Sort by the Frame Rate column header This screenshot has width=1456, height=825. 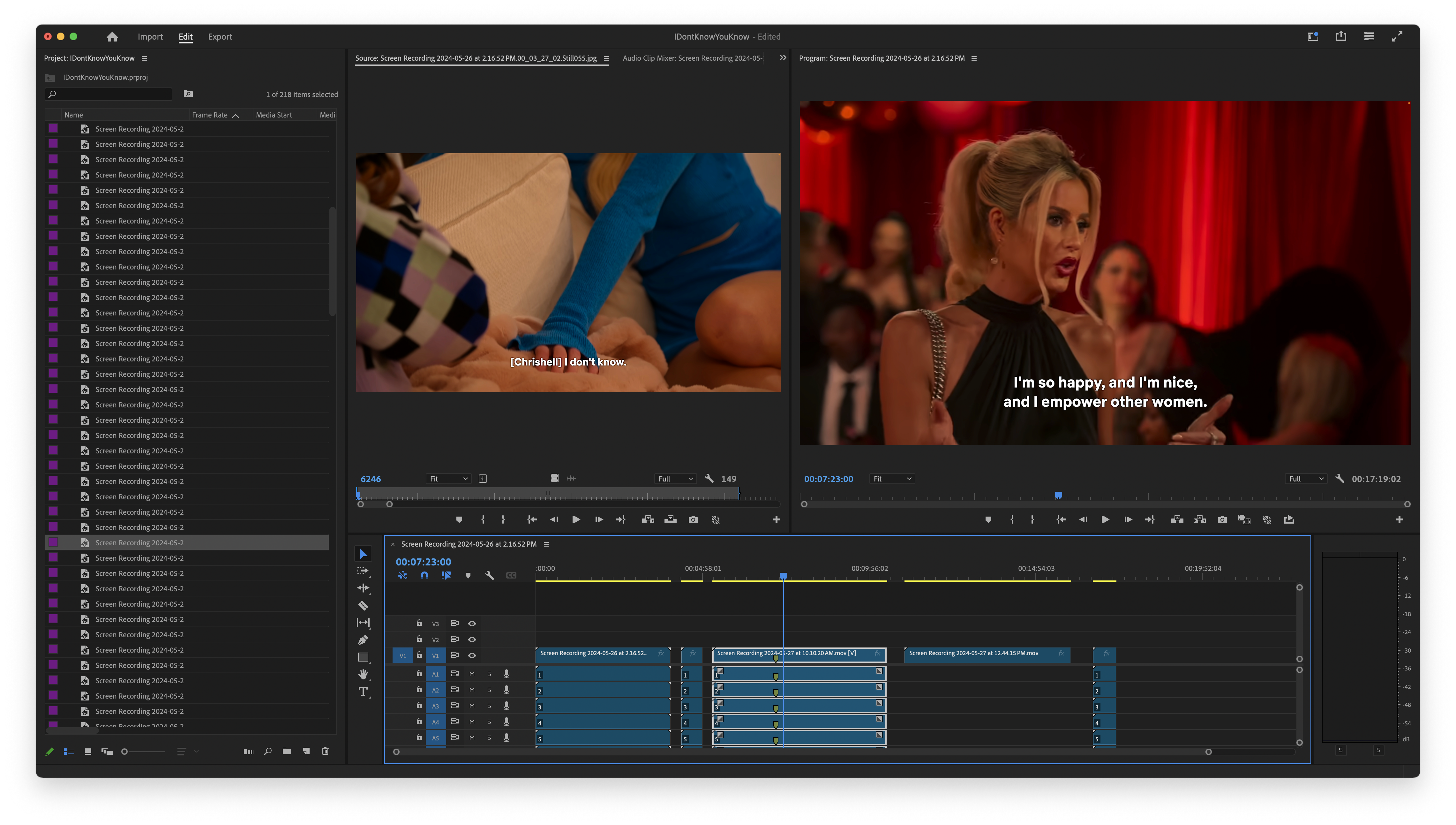[210, 115]
